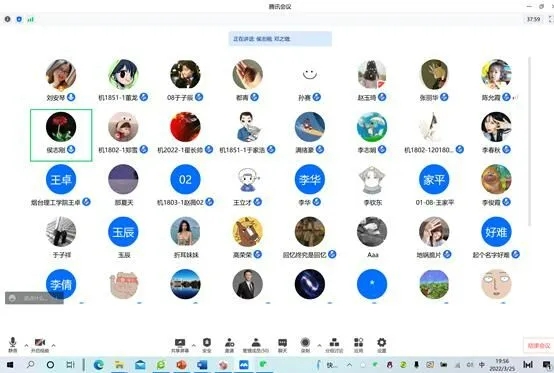Image resolution: width=554 pixels, height=373 pixels.
Task: Open the security shield menu
Action: point(207,345)
